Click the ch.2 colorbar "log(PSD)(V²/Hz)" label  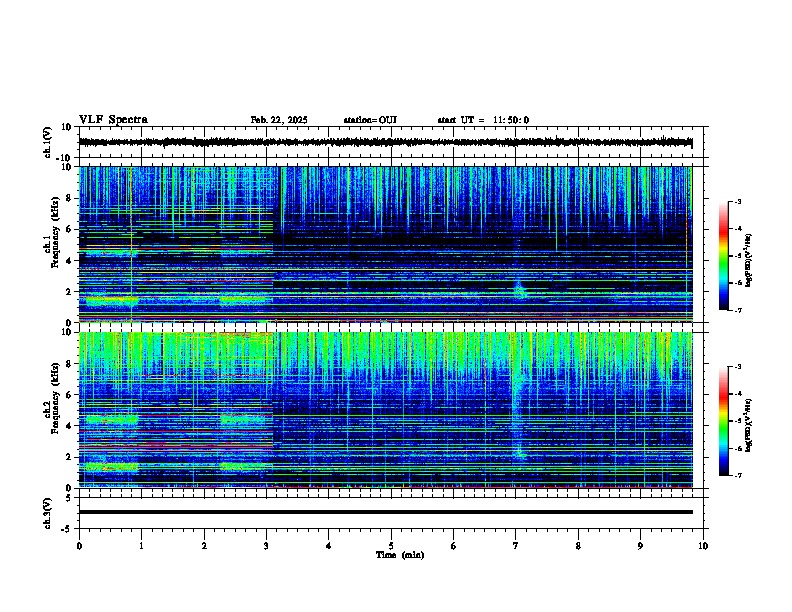pos(749,425)
